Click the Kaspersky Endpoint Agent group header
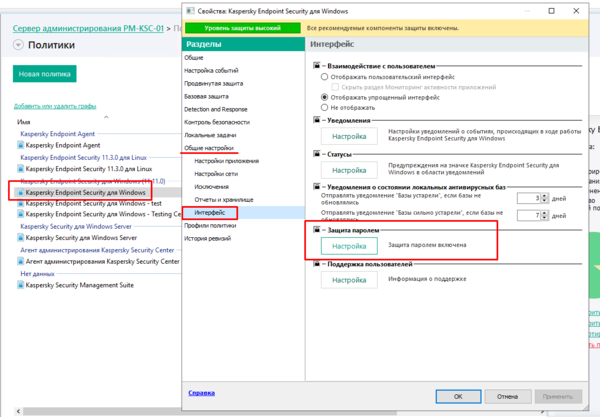 (x=57, y=134)
